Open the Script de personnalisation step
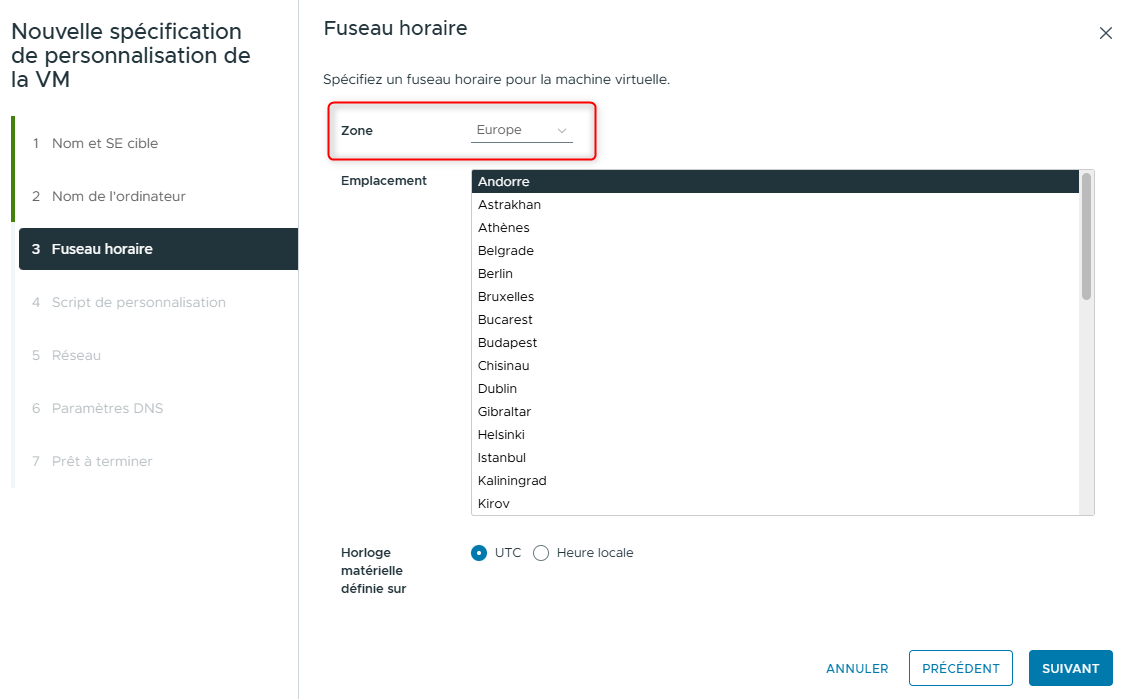 tap(137, 302)
